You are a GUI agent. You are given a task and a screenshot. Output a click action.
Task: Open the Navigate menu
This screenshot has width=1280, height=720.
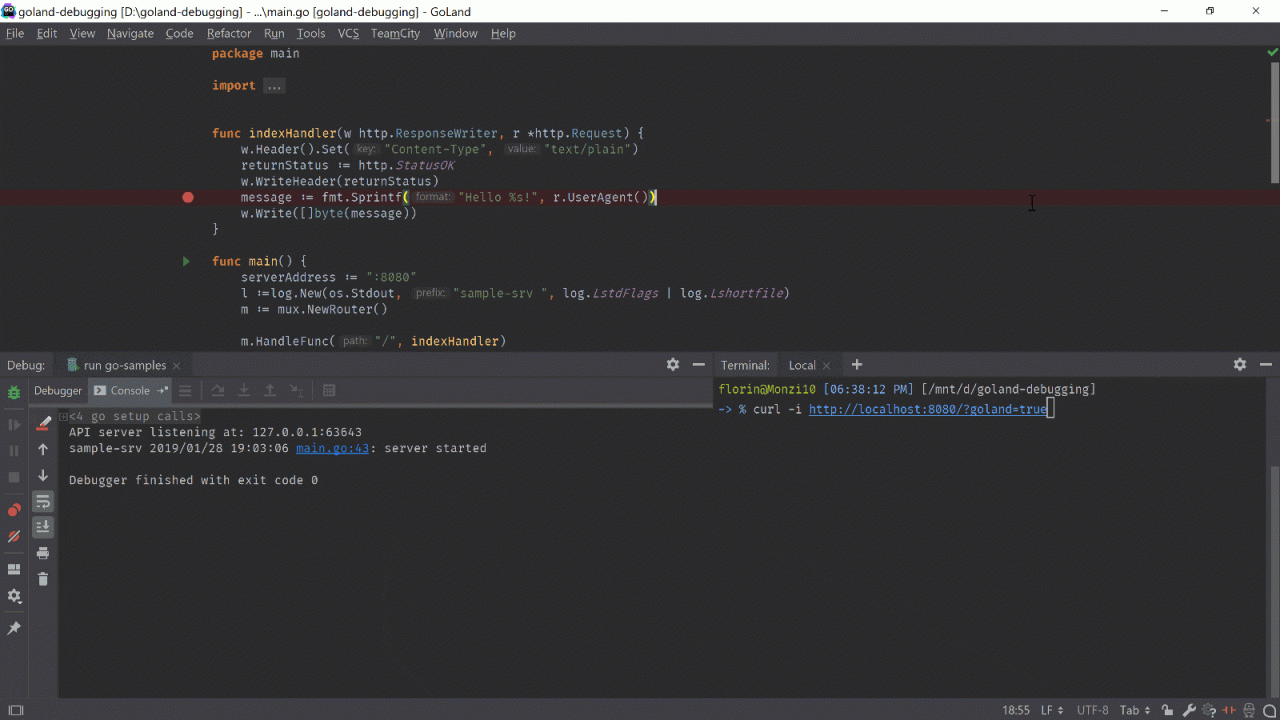point(131,33)
